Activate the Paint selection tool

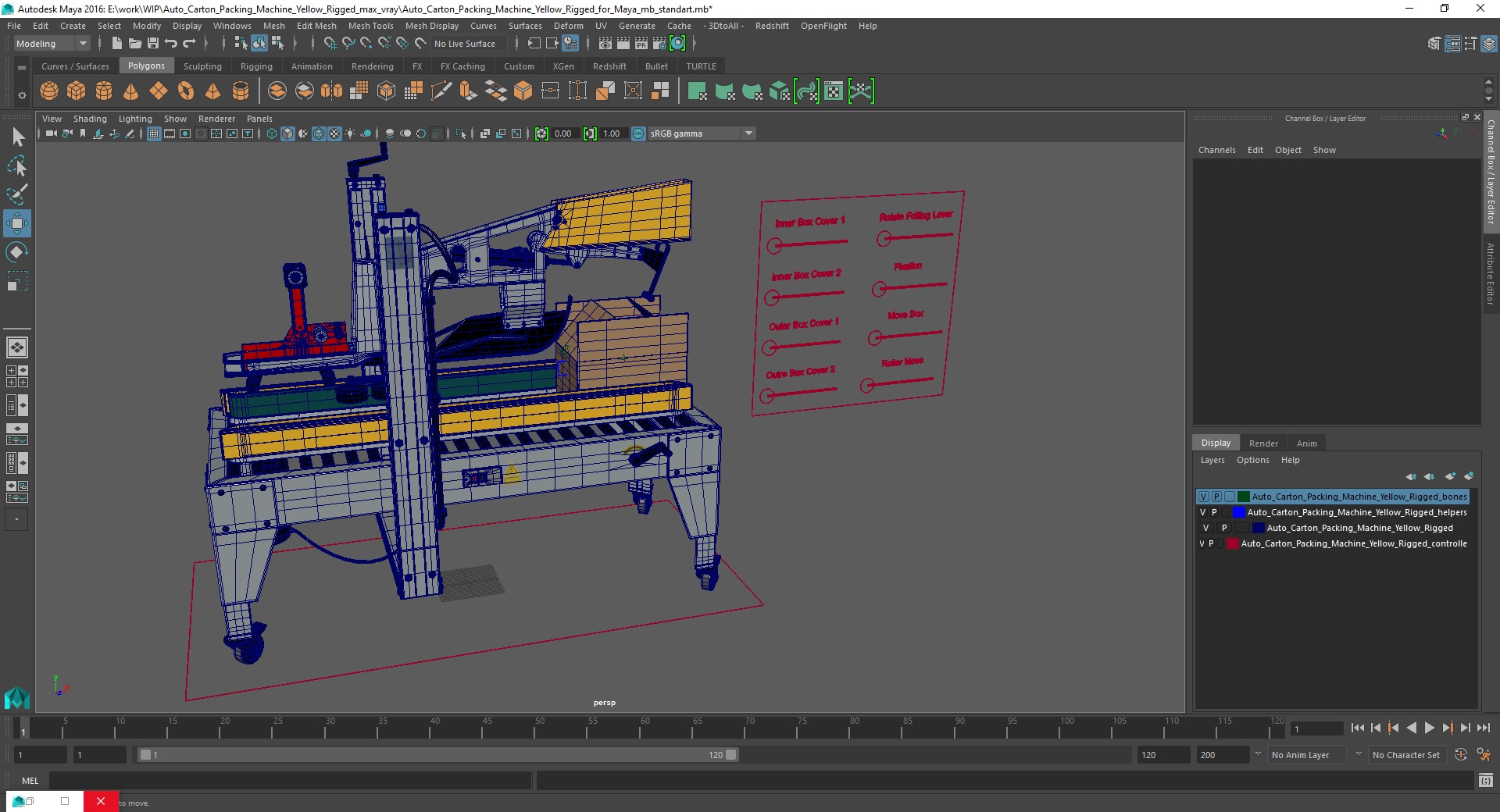click(x=17, y=194)
